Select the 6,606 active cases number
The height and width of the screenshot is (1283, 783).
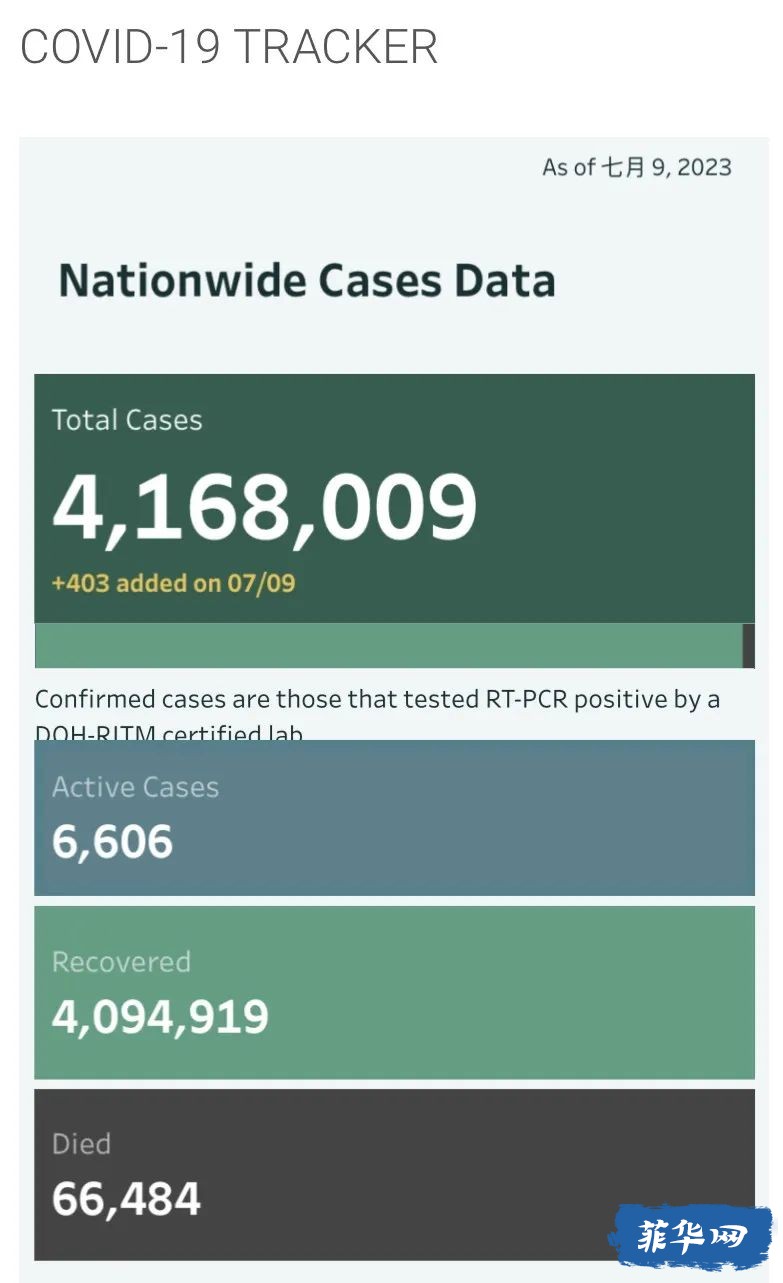coord(112,842)
